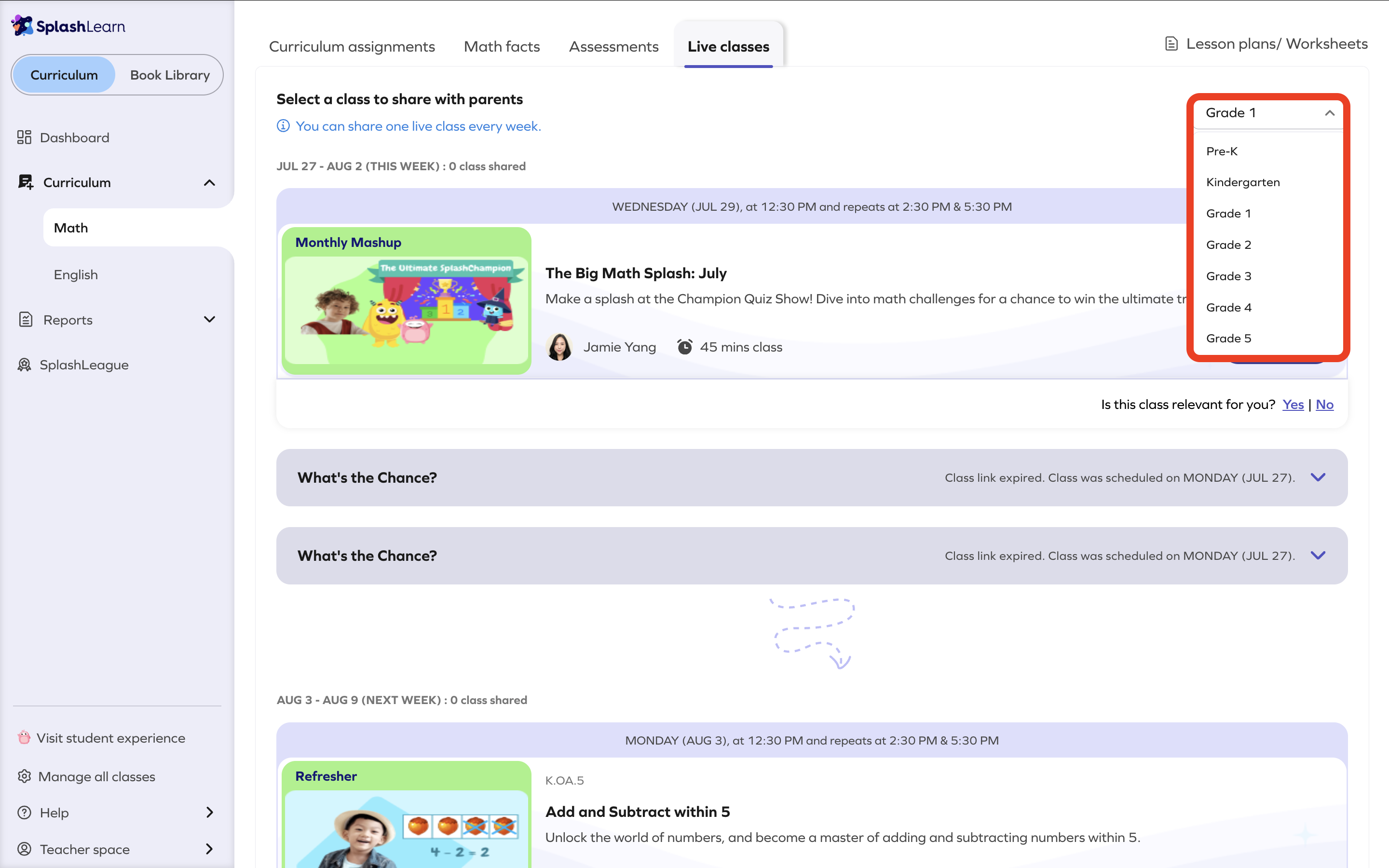Click Jamie Yang's avatar photo
The image size is (1389, 868).
pos(559,347)
